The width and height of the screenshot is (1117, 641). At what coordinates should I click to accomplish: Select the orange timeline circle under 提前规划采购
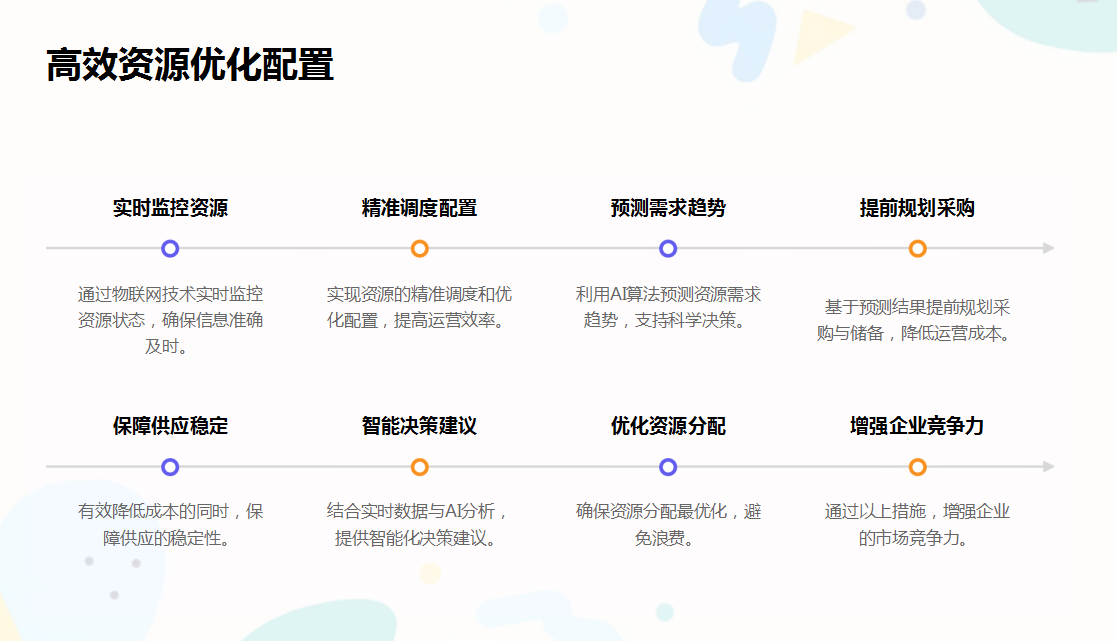coord(918,249)
